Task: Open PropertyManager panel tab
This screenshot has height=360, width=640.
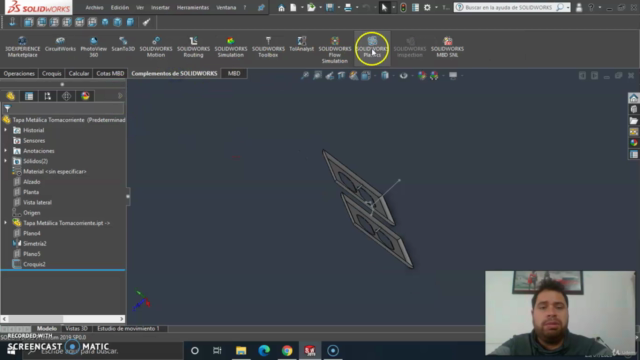Action: point(29,96)
